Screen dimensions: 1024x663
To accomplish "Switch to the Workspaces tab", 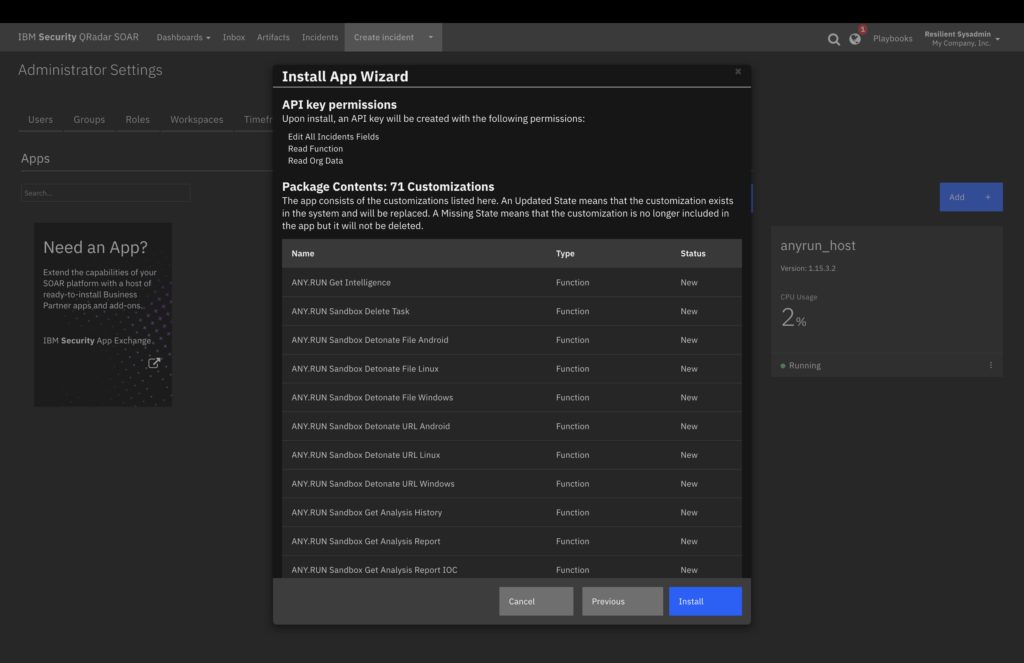I will pyautogui.click(x=197, y=119).
